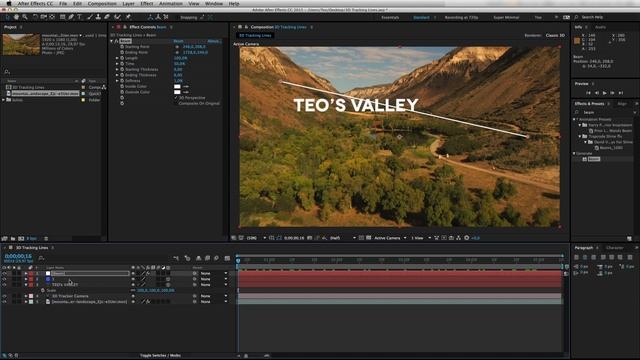Collapse the Beam effect group
The height and width of the screenshot is (360, 640).
tap(112, 41)
